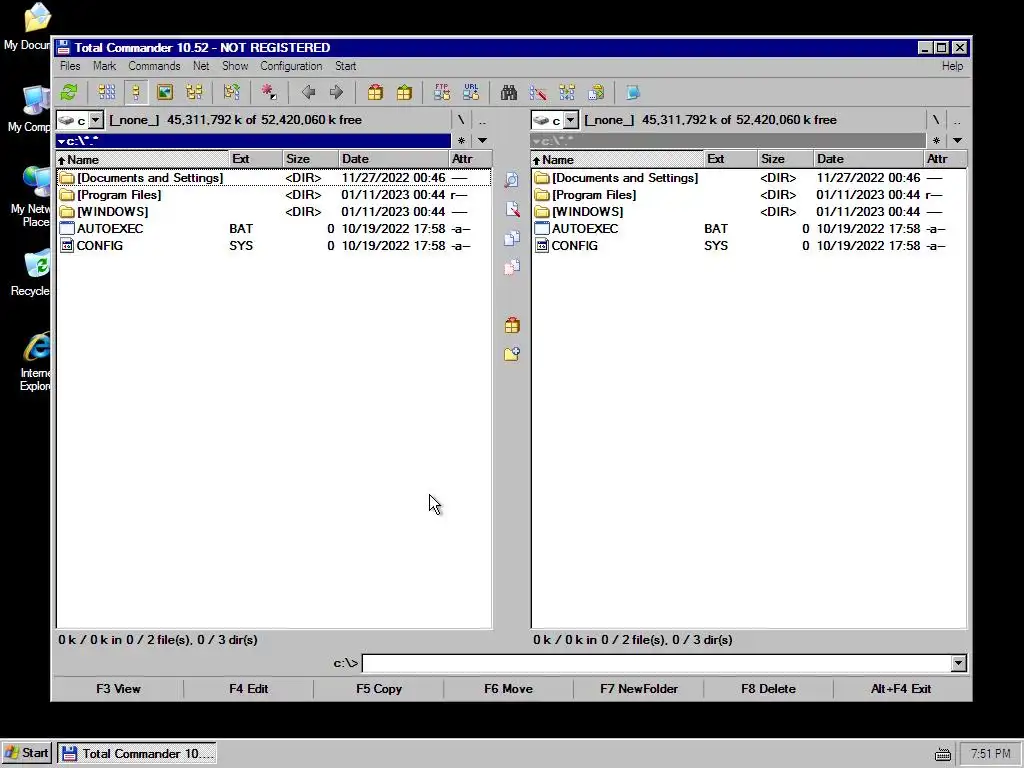Image resolution: width=1024 pixels, height=768 pixels.
Task: Click the New Folder icon in the middle bar
Action: point(512,354)
